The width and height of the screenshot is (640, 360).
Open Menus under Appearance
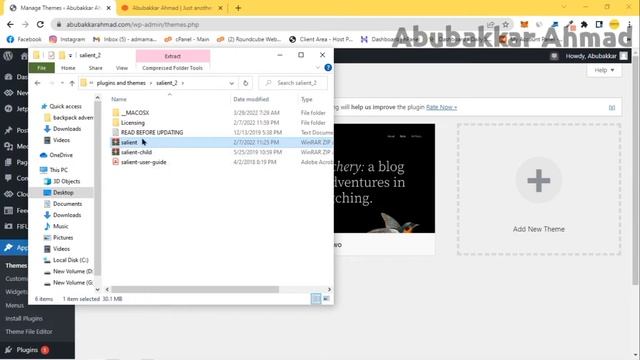pos(15,305)
